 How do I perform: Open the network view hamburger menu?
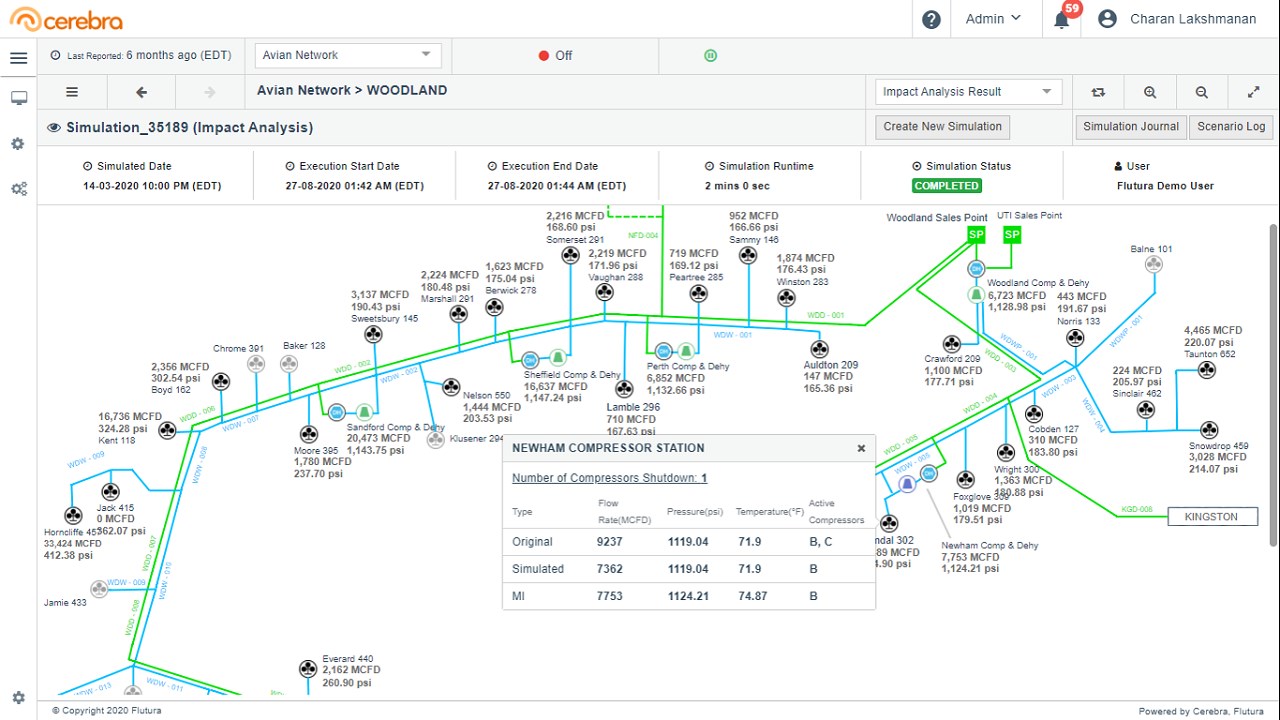click(x=72, y=92)
